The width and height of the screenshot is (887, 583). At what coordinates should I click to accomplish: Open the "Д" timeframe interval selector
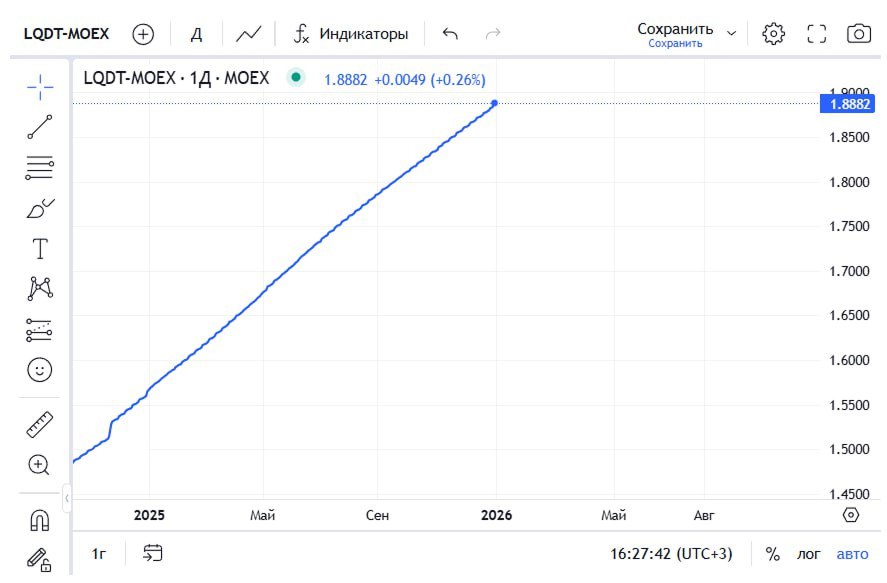pos(197,34)
